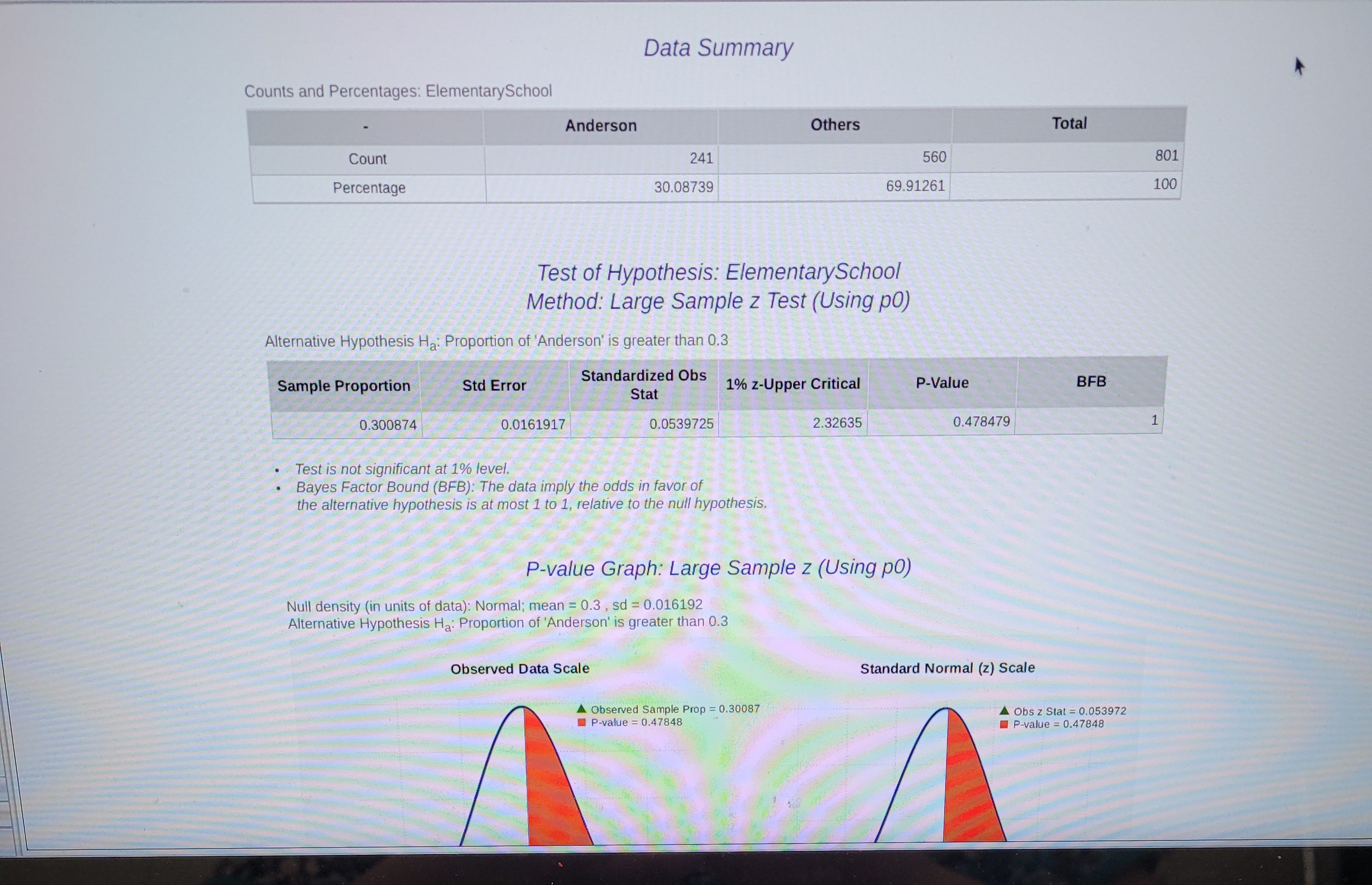Click 'Obs z Stat = 0.053972' legend
Viewport: 1372px width, 885px height.
tap(1063, 711)
